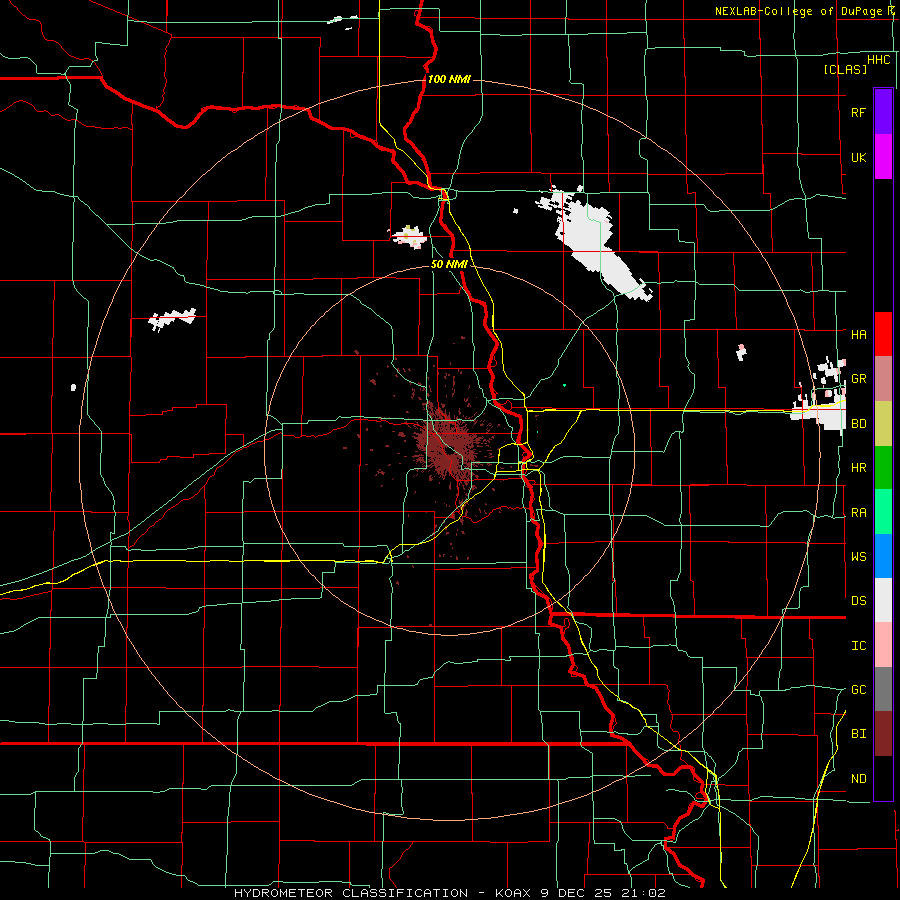Image resolution: width=900 pixels, height=900 pixels.
Task: Click the DS white legend swatch
Action: pyautogui.click(x=883, y=600)
